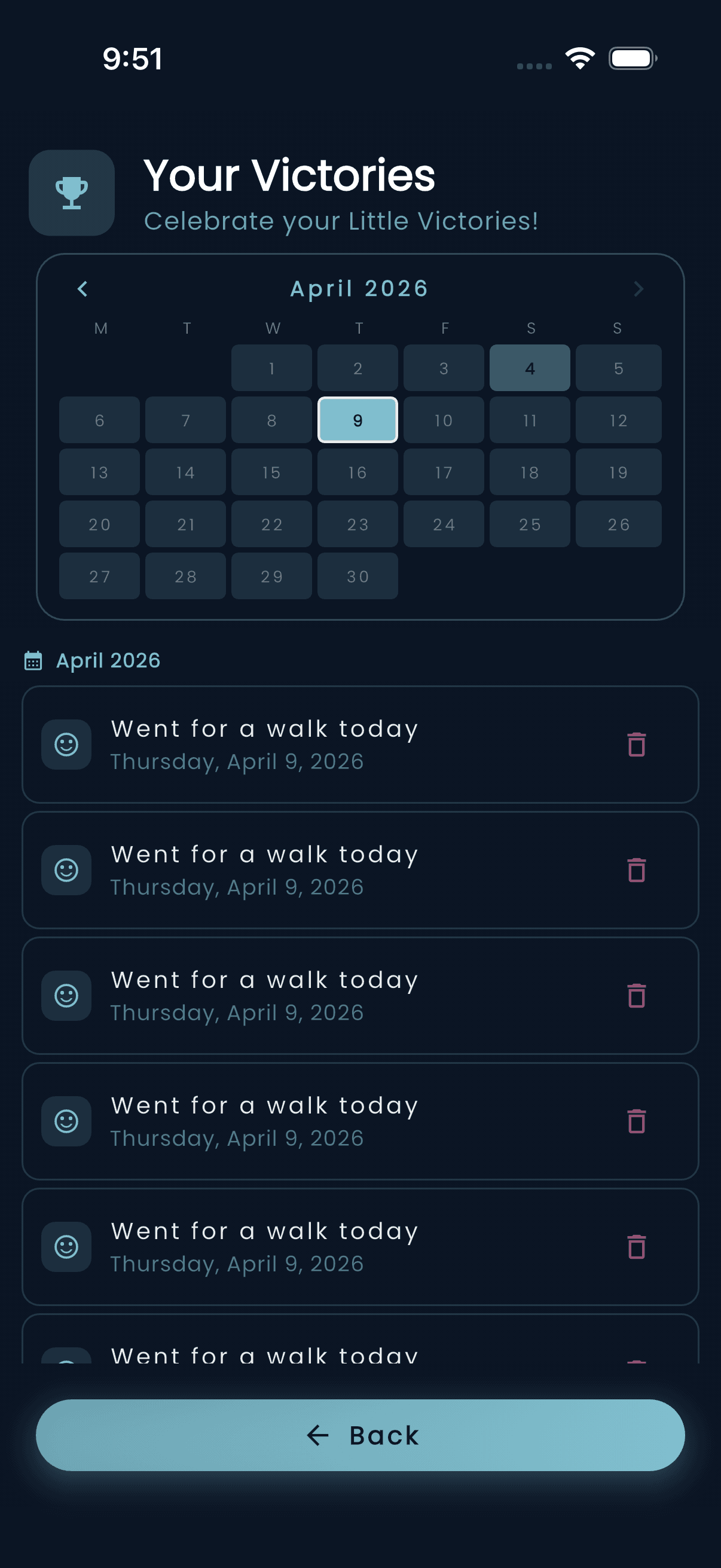721x1568 pixels.
Task: Click the calendar icon beside April 2026 heading
Action: (x=33, y=660)
